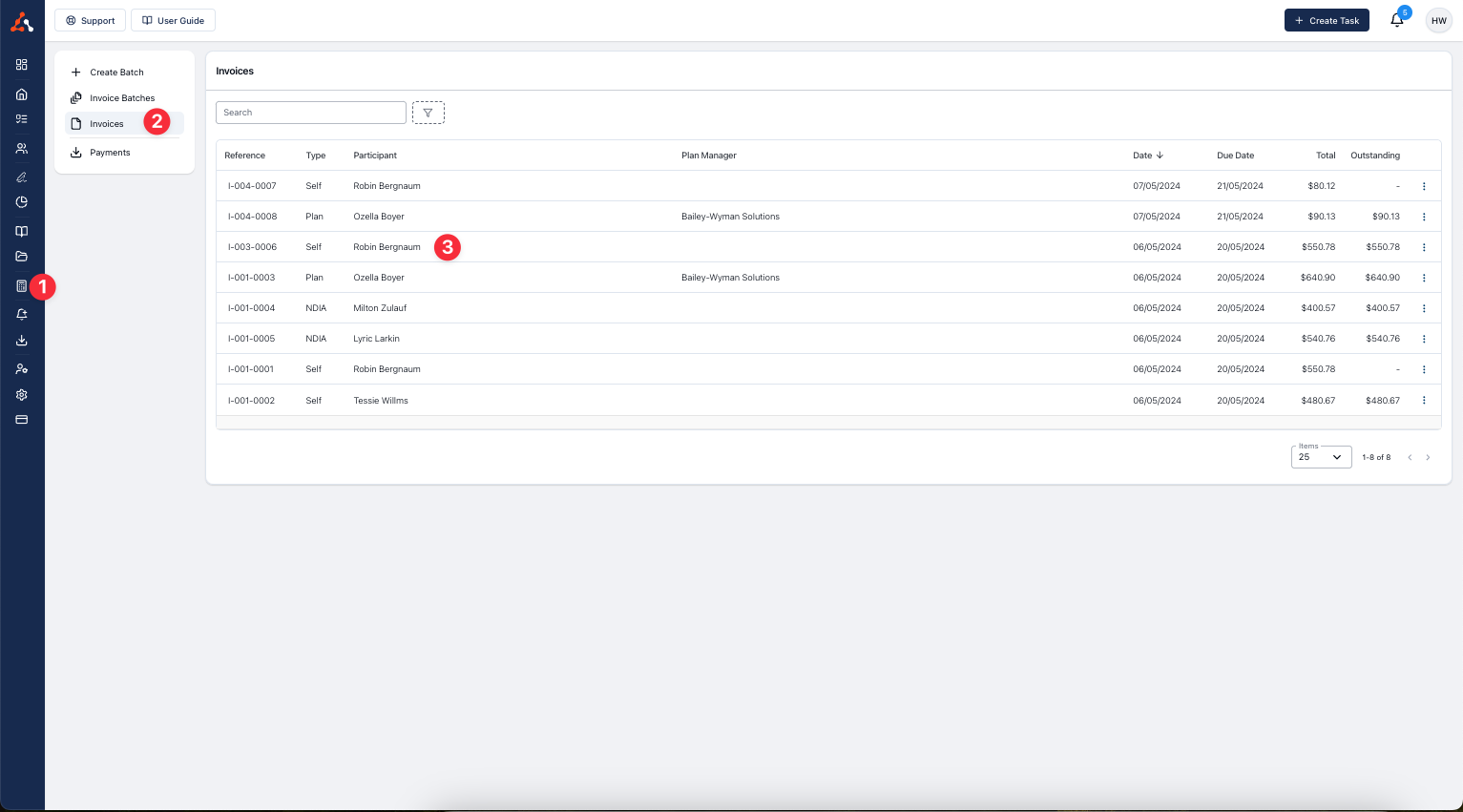Open the Payments section in panel
1463x812 pixels.
point(109,152)
